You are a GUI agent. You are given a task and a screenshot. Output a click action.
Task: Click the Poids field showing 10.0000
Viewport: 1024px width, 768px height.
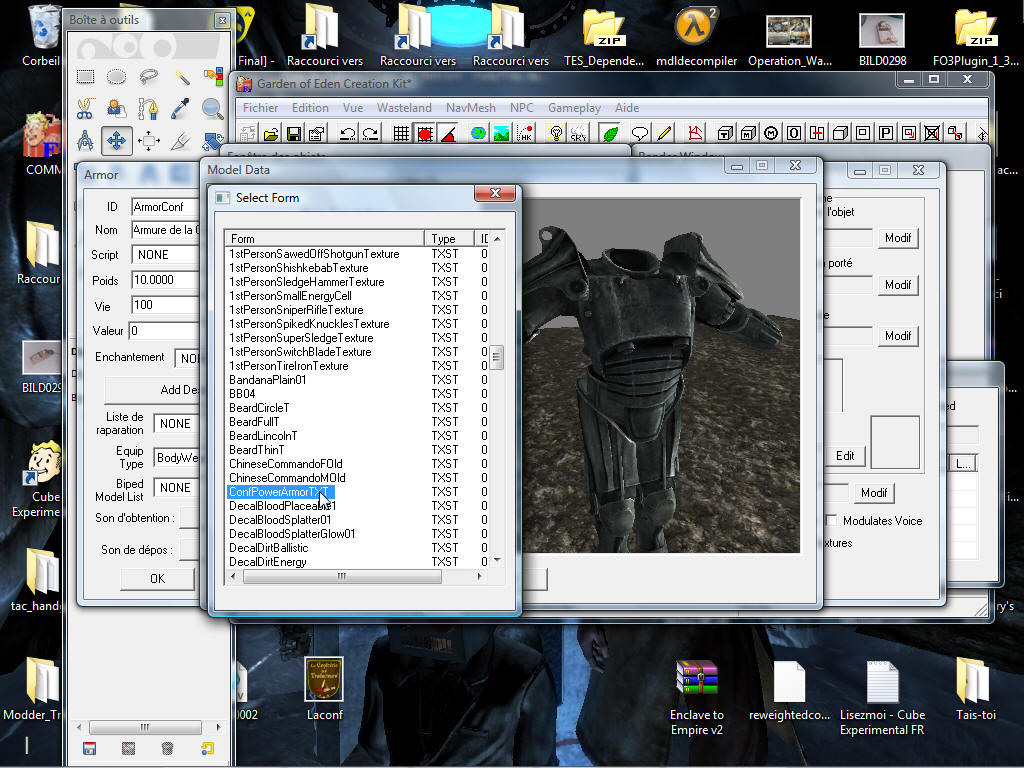tap(166, 280)
